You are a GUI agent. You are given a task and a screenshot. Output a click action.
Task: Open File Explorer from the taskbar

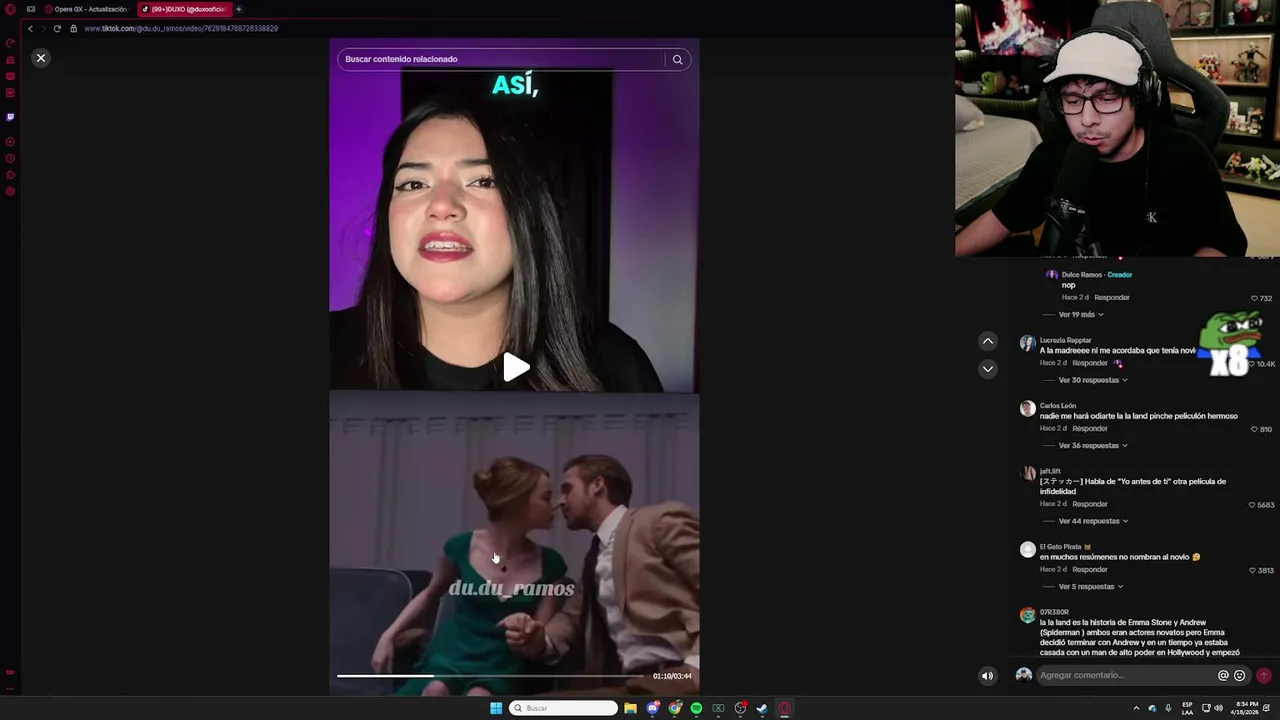pos(630,708)
